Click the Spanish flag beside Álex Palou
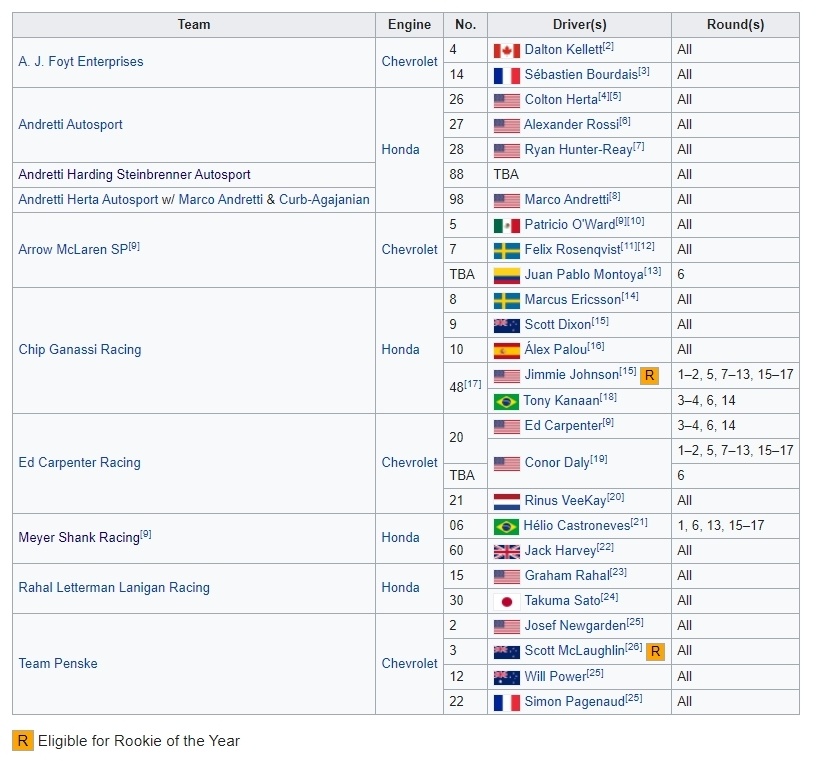 507,351
